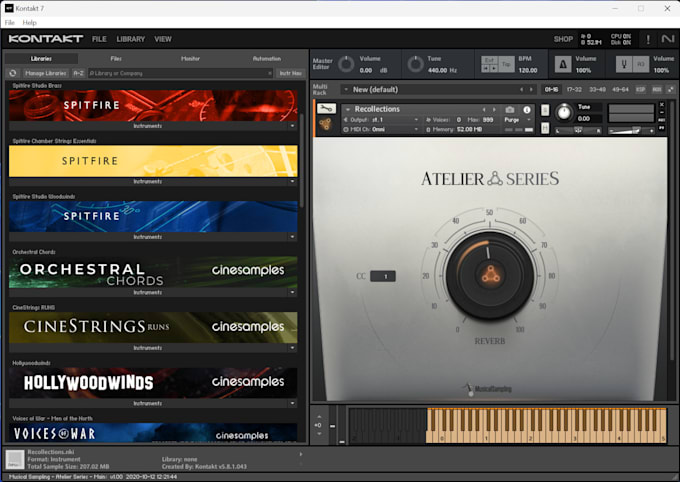Click the instrument pan slider
The height and width of the screenshot is (482, 680).
pyautogui.click(x=578, y=130)
